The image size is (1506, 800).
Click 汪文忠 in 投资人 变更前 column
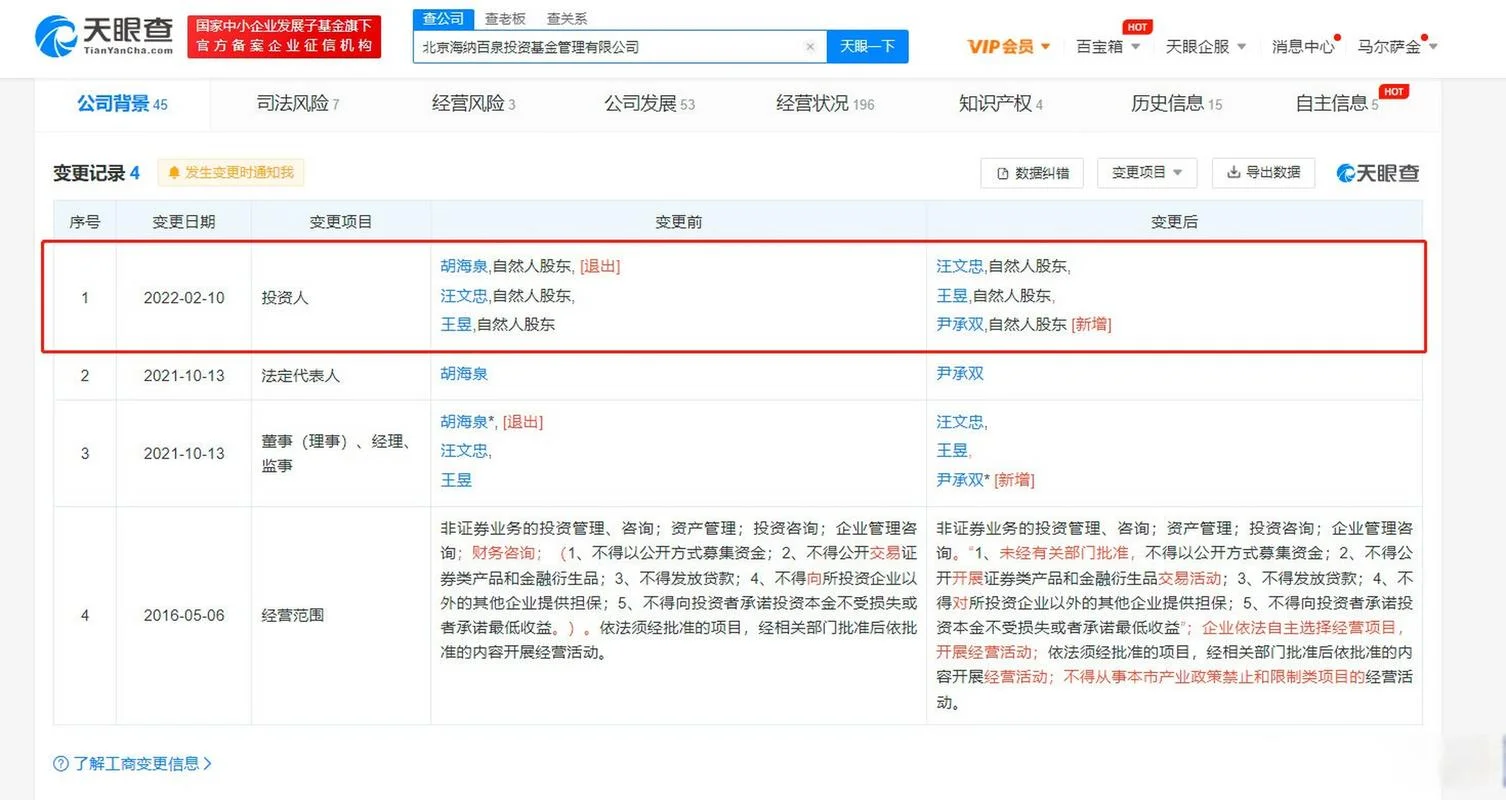coord(464,295)
